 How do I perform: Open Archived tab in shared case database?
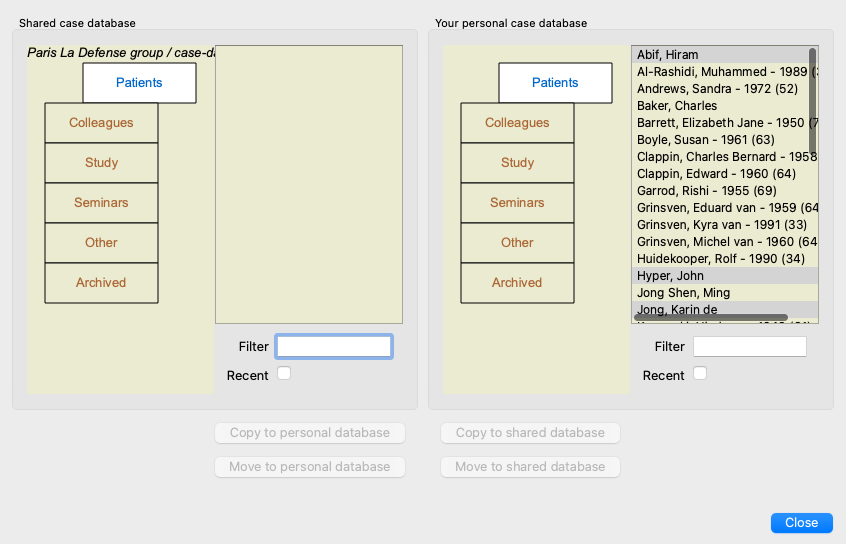tap(101, 283)
